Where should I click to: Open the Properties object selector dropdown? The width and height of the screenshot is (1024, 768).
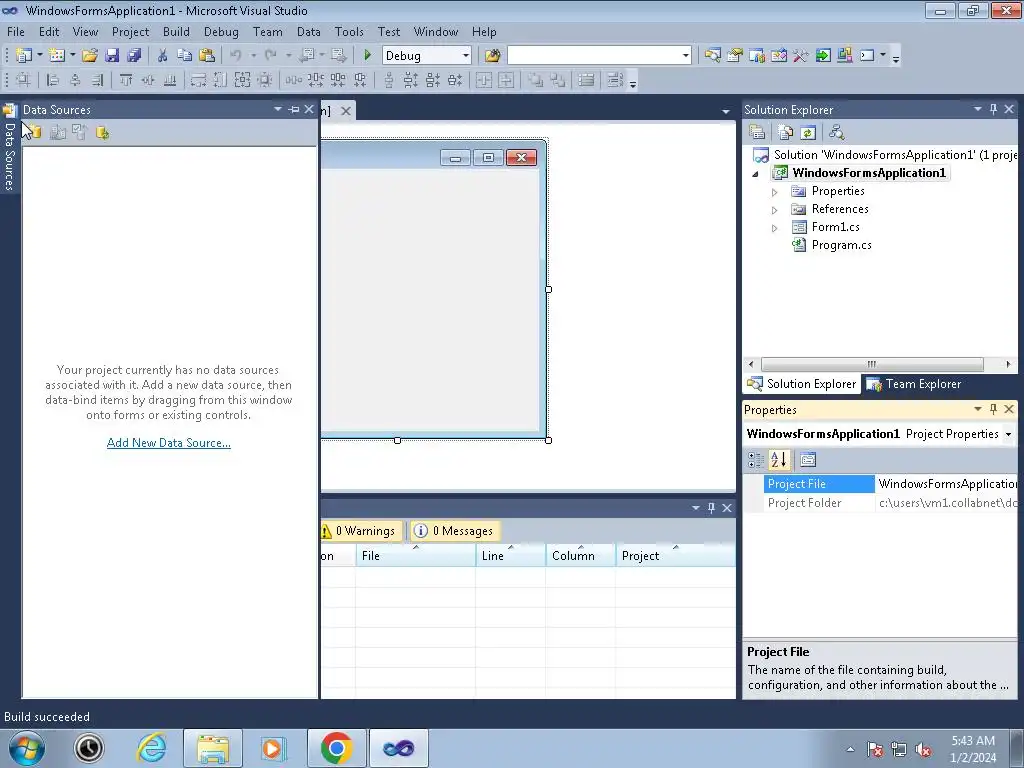tap(1008, 434)
